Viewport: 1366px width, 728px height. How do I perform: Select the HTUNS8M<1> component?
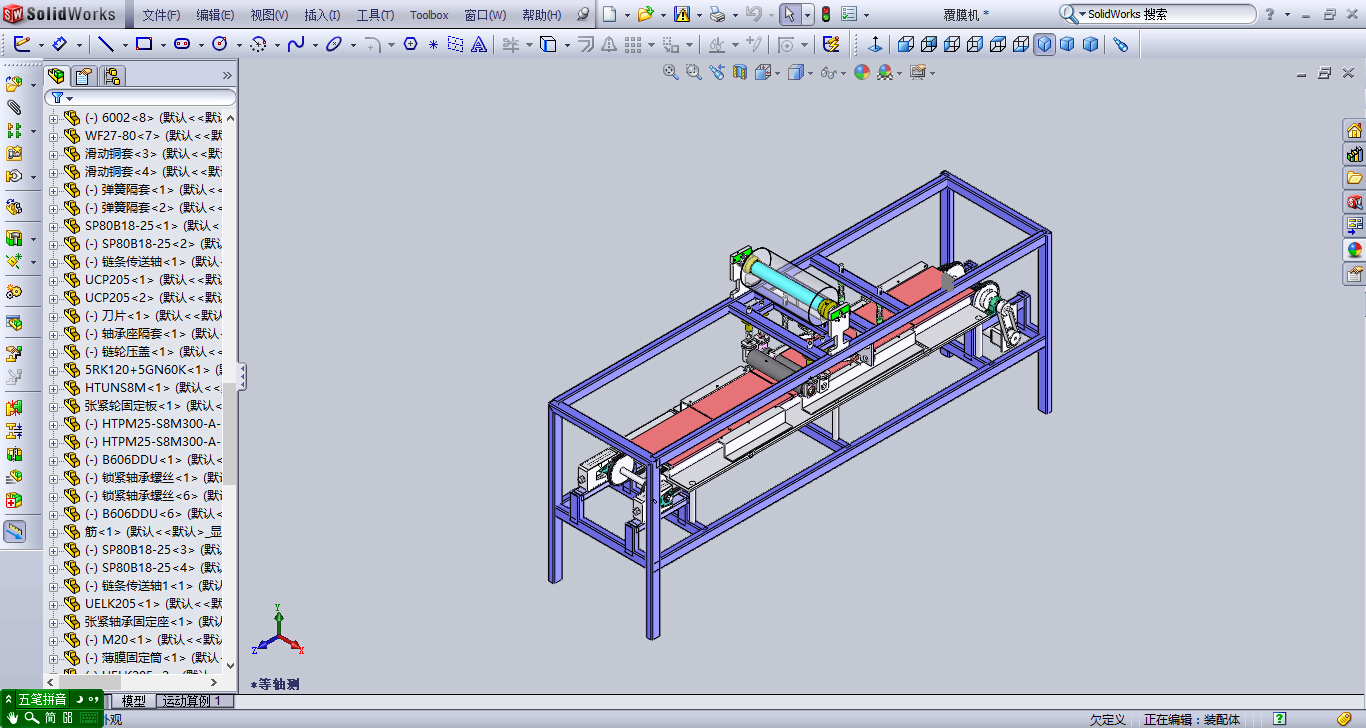(127, 388)
